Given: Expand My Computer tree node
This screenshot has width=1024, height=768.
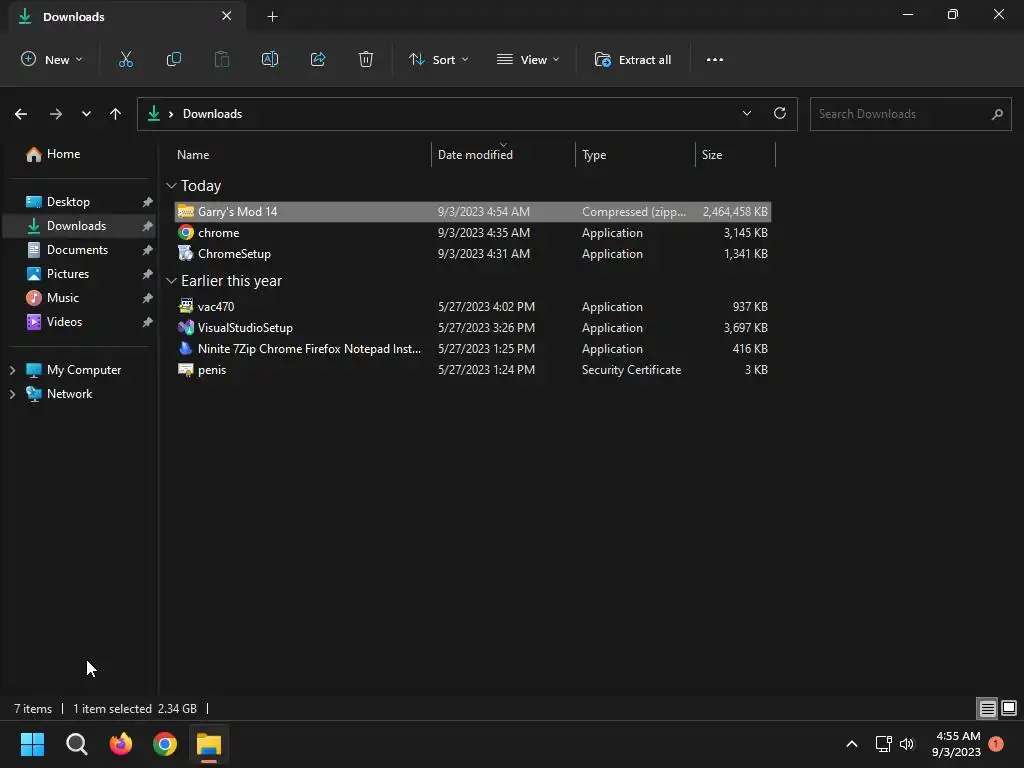Looking at the screenshot, I should coord(12,370).
